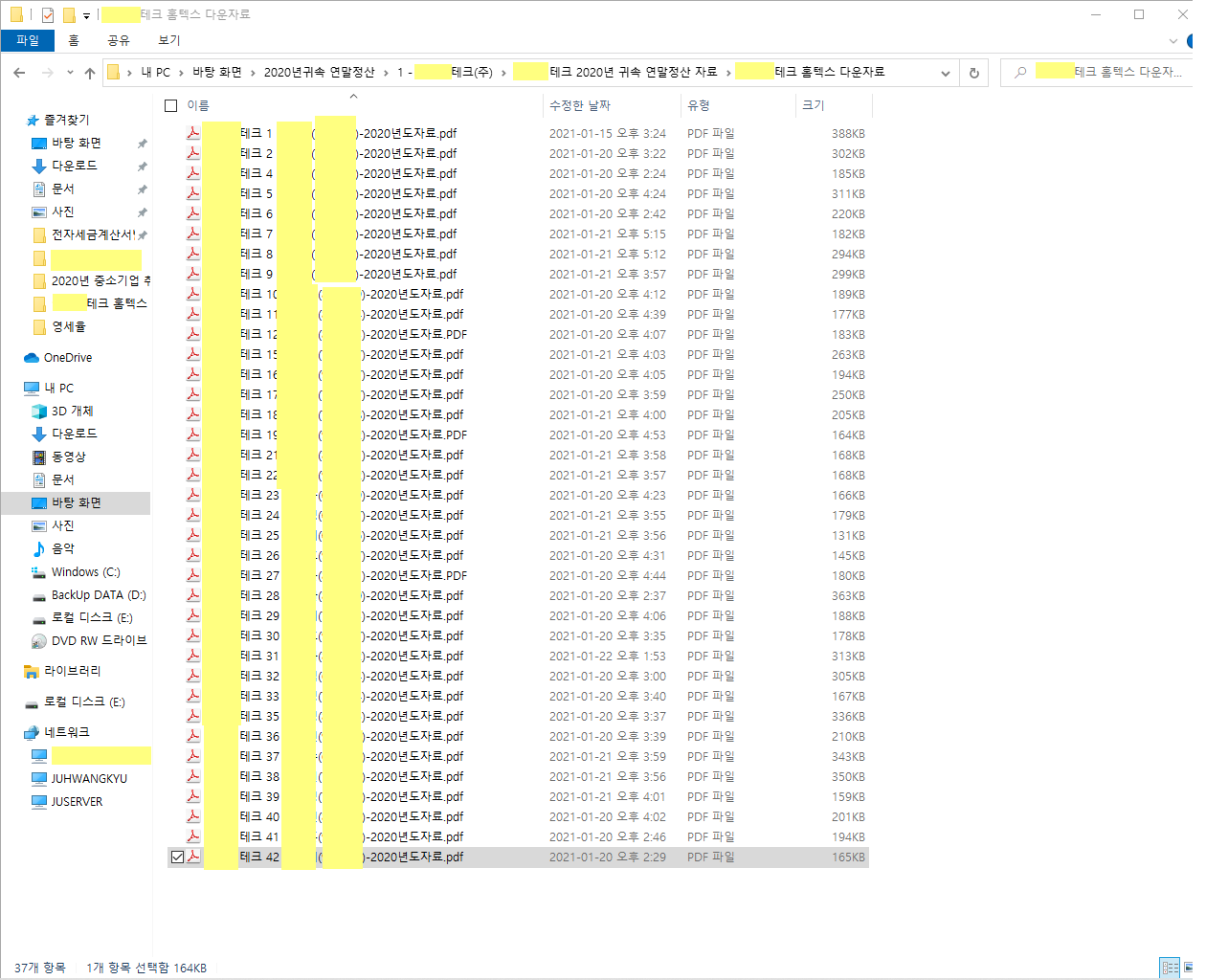Open 음악 folder

[x=63, y=548]
